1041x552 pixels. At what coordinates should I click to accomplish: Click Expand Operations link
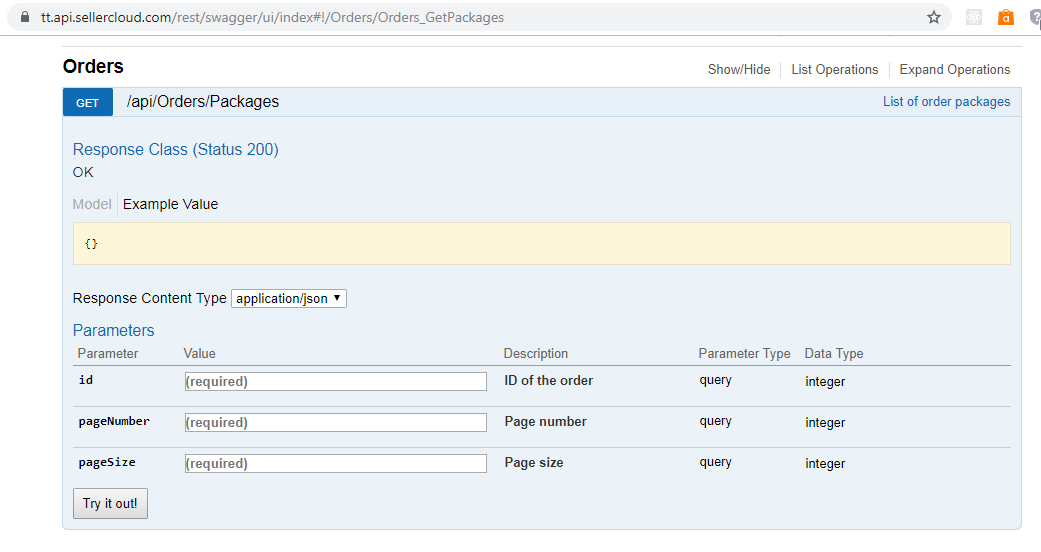tap(955, 70)
